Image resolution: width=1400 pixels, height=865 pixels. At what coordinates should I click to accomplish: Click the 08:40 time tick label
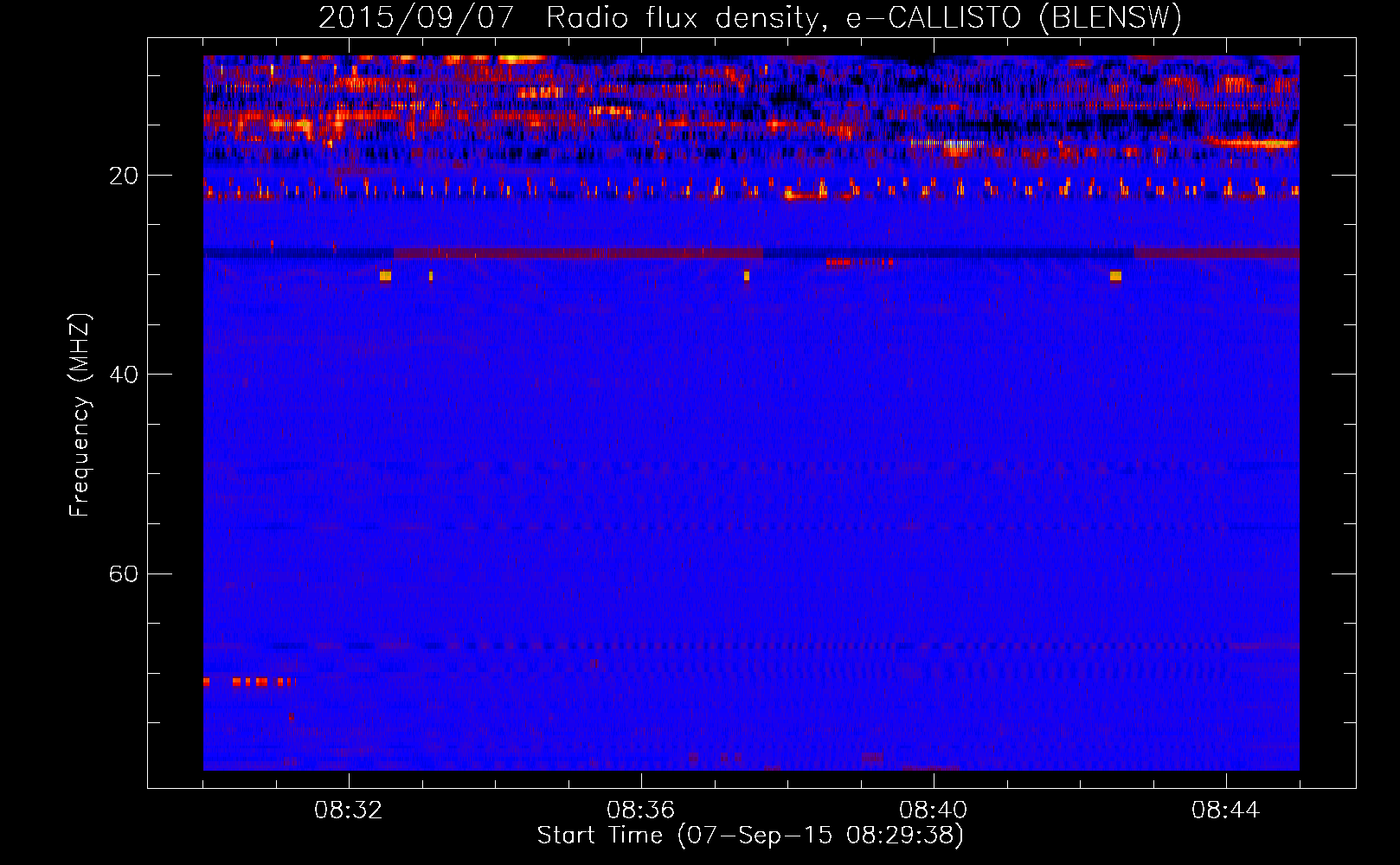(x=934, y=811)
